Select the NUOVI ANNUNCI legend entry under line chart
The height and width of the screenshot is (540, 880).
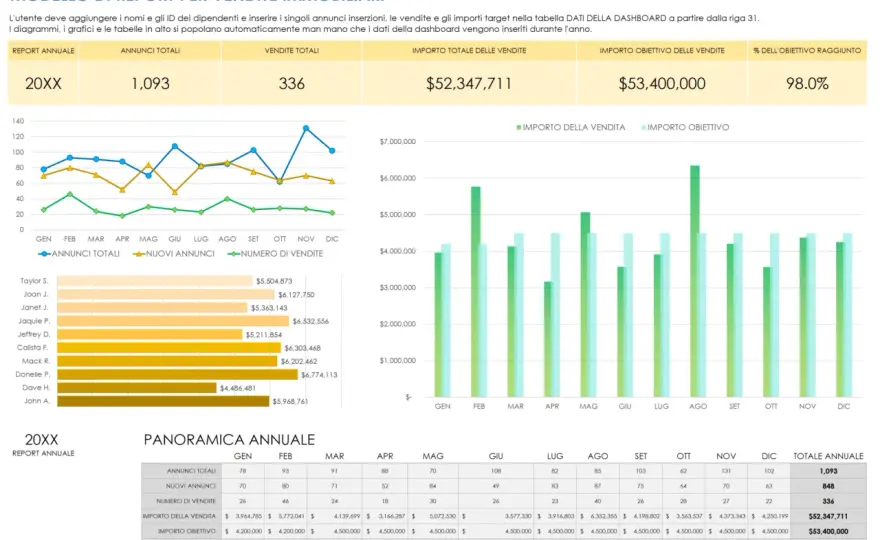pos(173,254)
